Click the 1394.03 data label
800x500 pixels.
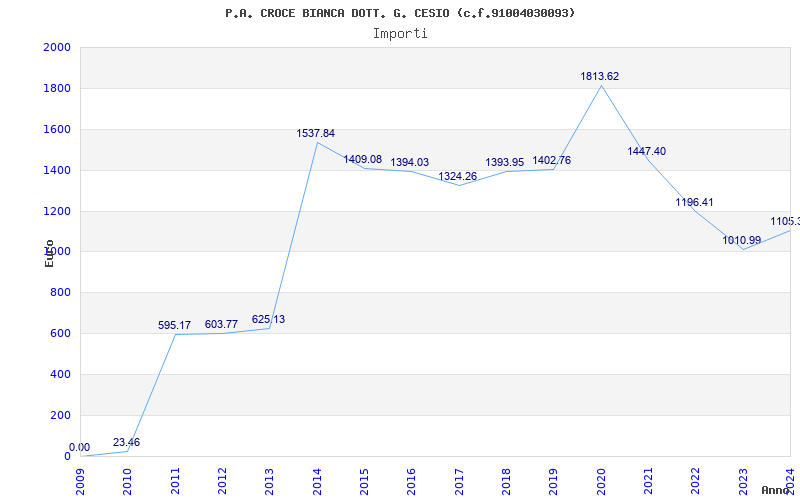410,162
